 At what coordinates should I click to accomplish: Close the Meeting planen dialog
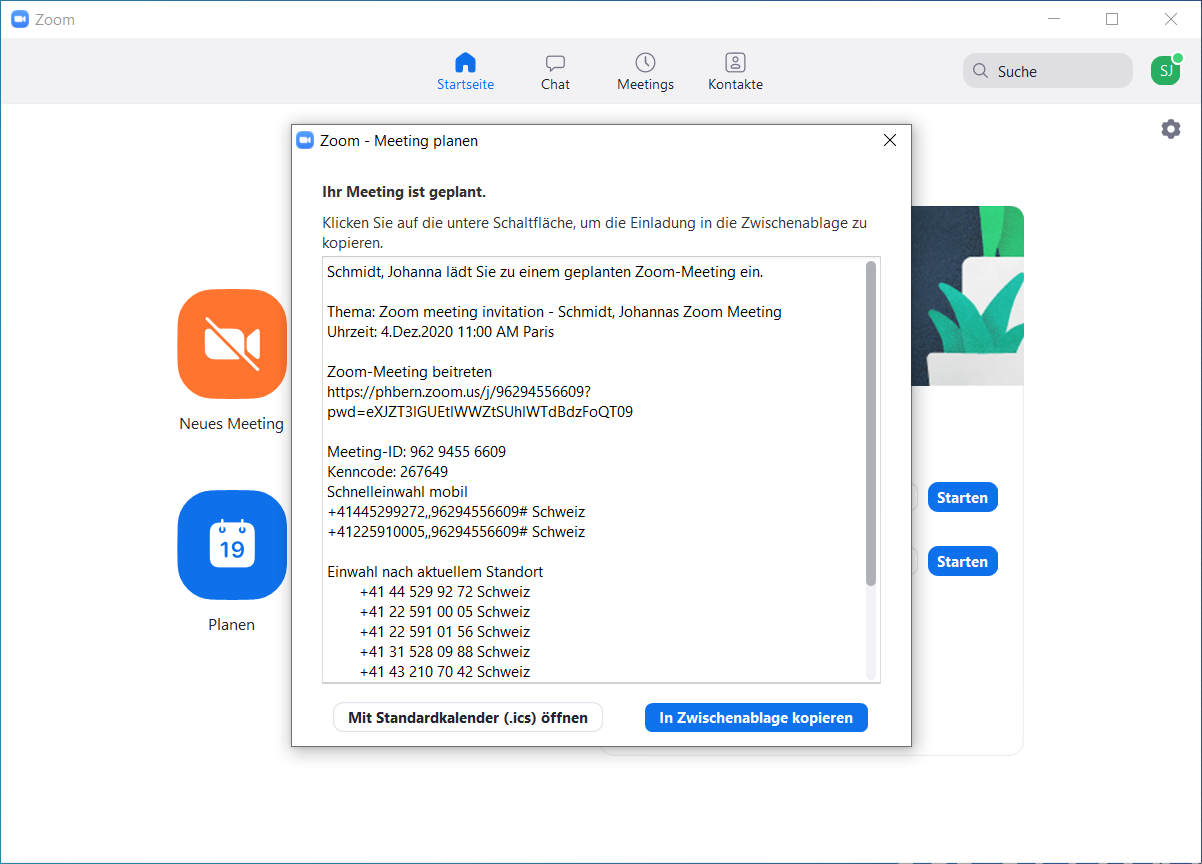click(x=890, y=141)
